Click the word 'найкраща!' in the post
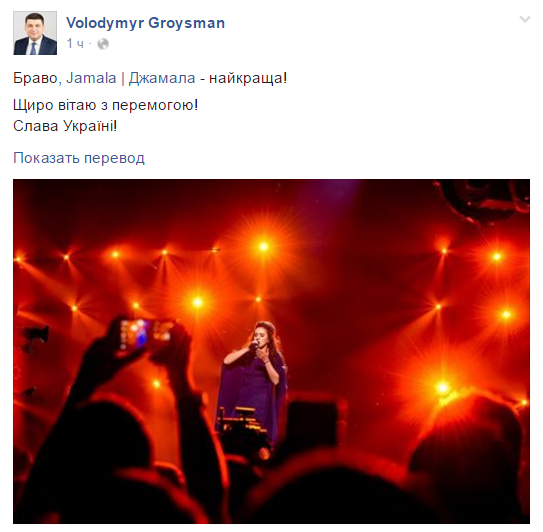The image size is (543, 532). point(248,78)
